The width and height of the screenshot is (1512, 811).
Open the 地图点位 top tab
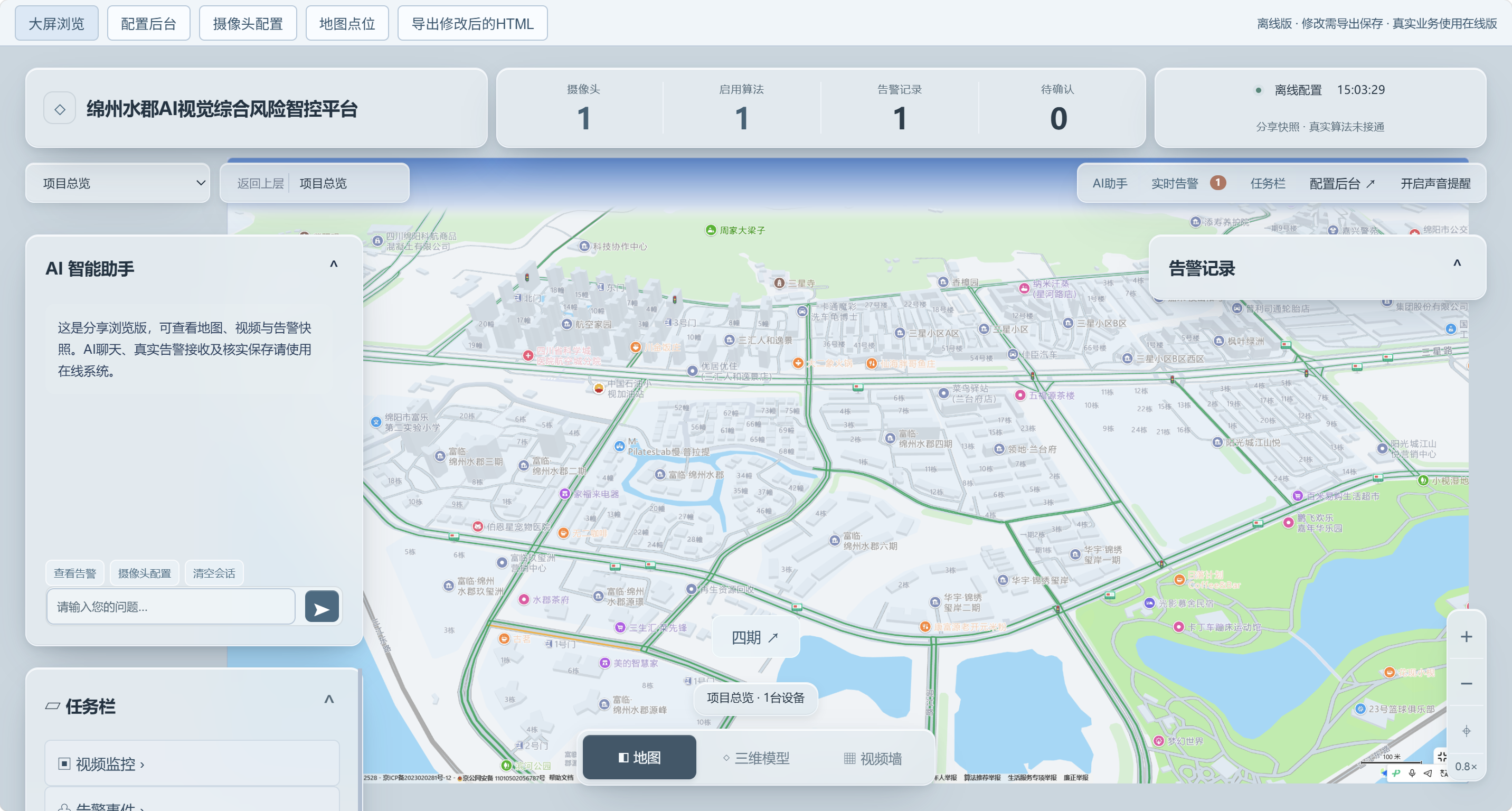point(347,23)
